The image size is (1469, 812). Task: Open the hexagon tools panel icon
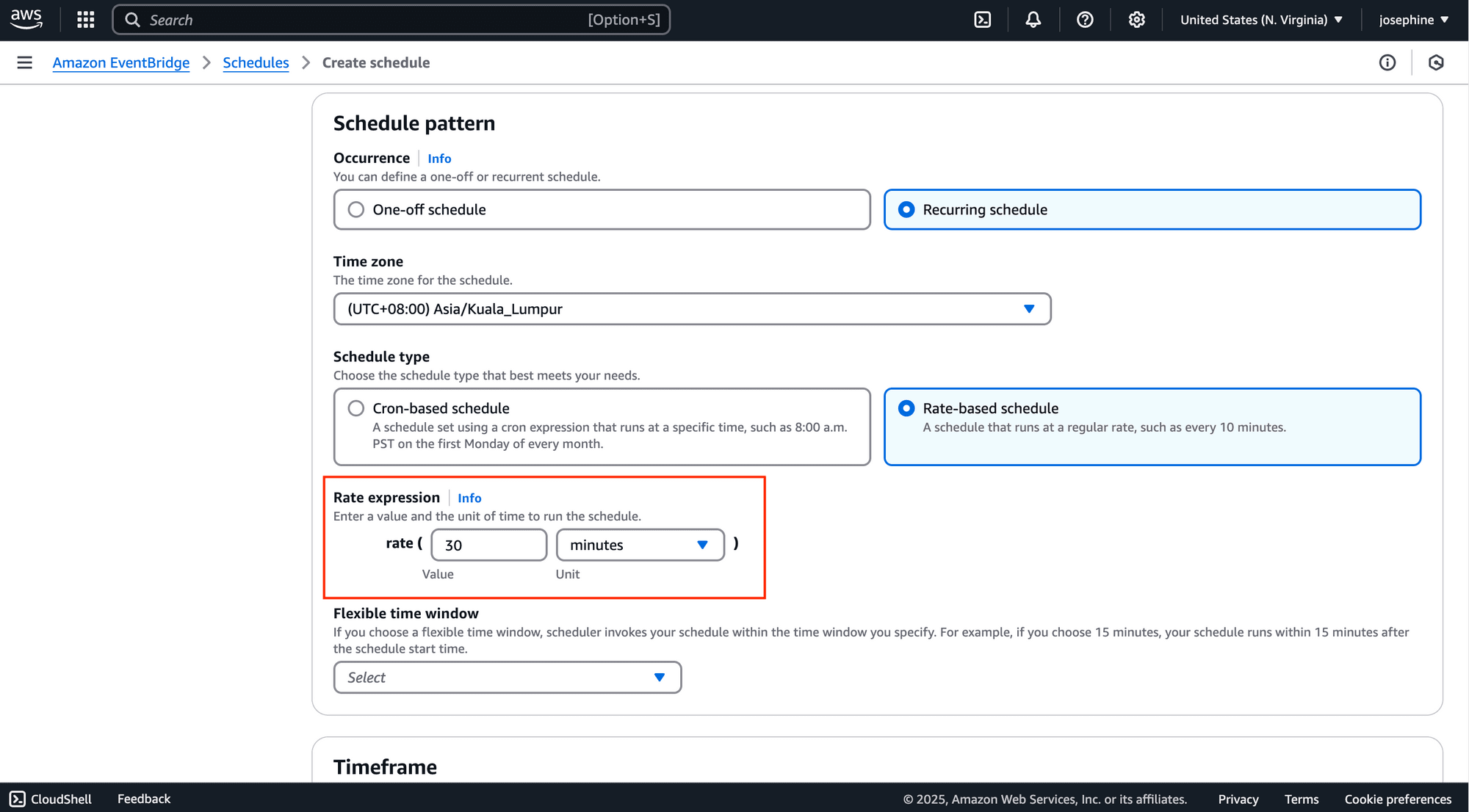point(1436,62)
